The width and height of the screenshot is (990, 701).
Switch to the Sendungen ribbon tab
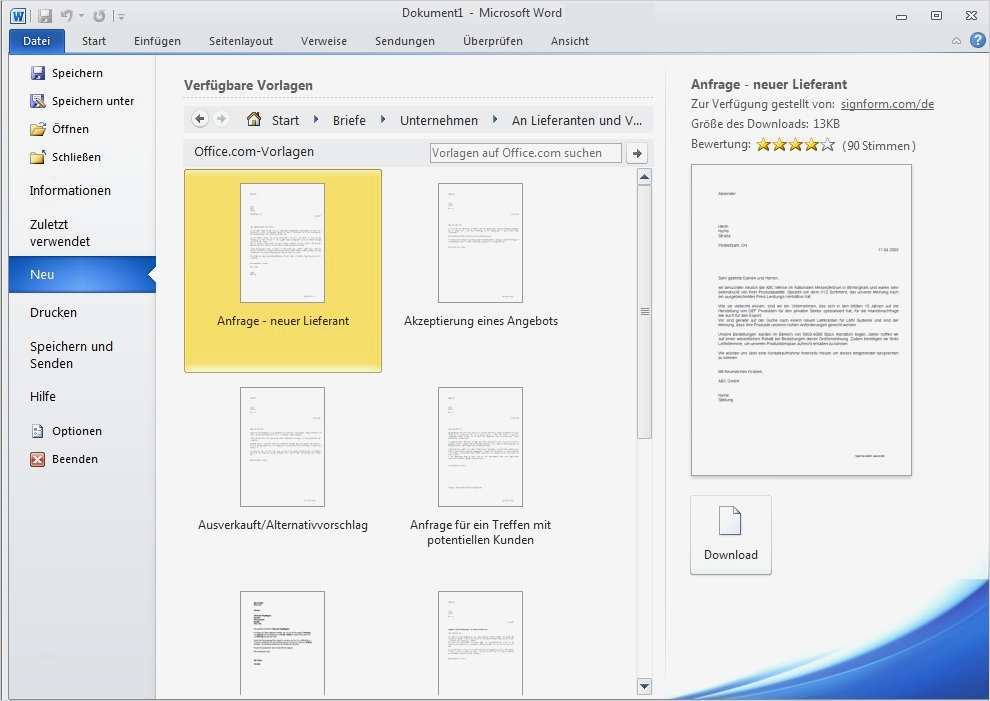point(404,41)
